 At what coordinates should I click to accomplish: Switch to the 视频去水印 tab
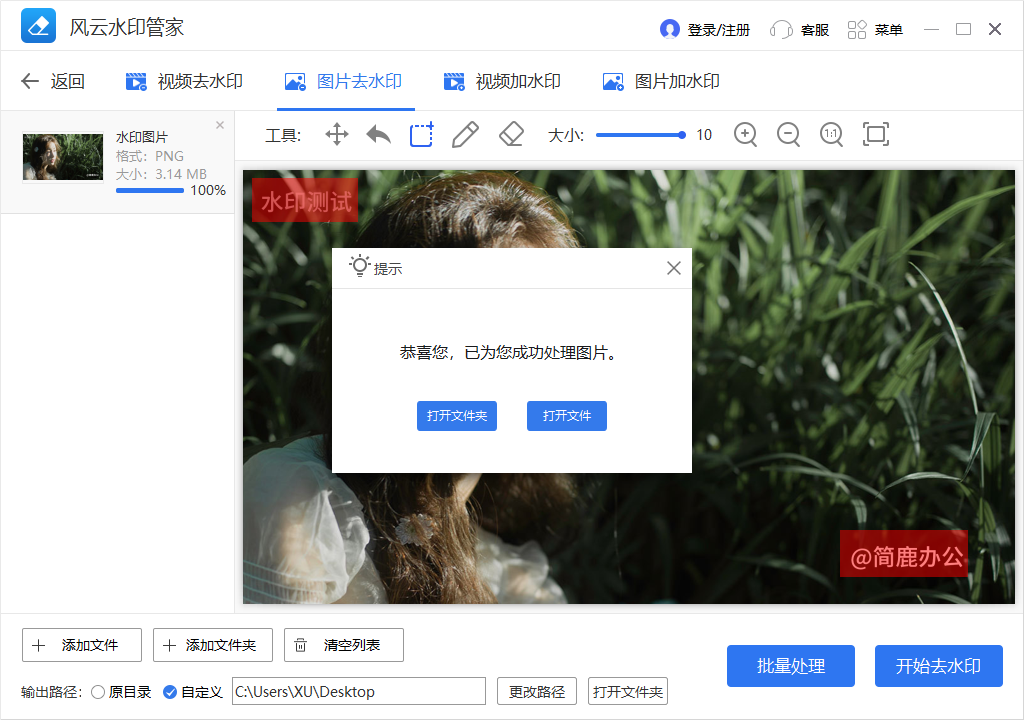click(184, 81)
